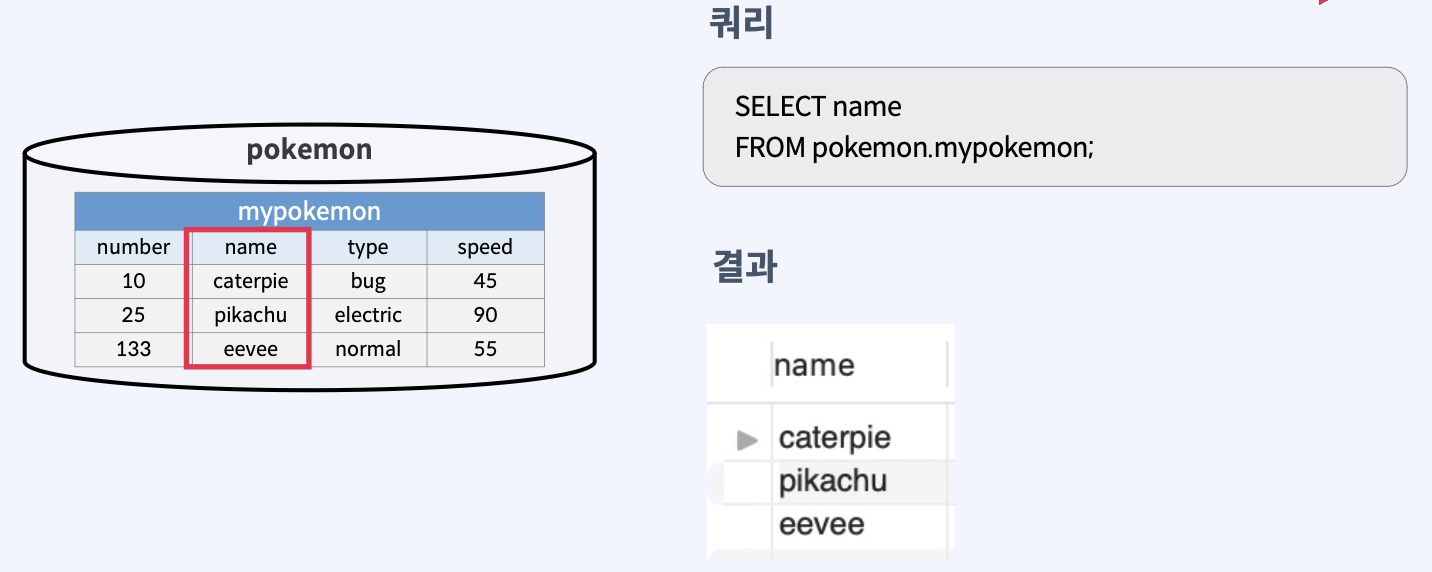Click the speed column header cell
The height and width of the screenshot is (572, 1432).
click(485, 247)
